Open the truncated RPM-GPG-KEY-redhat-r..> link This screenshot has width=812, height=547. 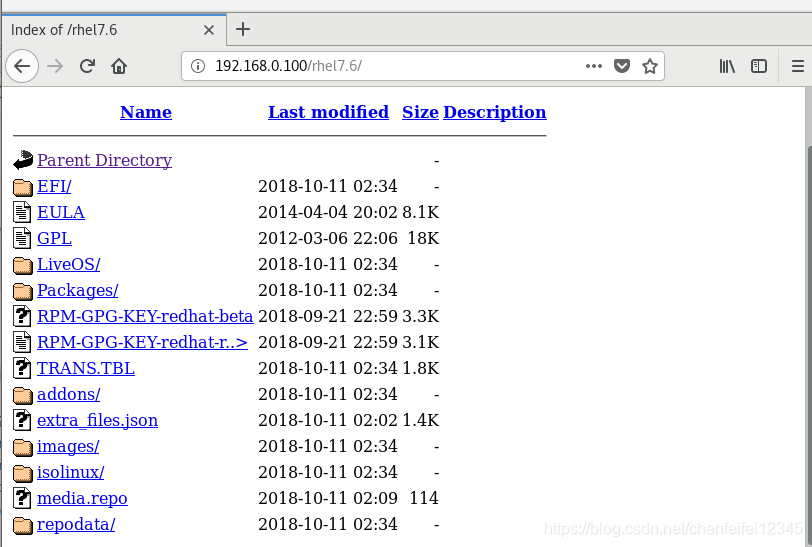tap(142, 342)
